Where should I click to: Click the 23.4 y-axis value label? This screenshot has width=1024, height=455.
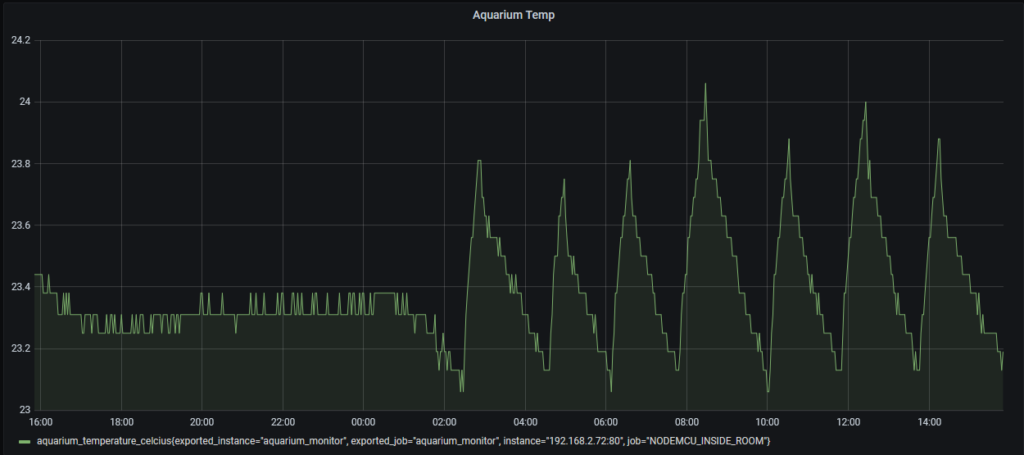[20, 287]
